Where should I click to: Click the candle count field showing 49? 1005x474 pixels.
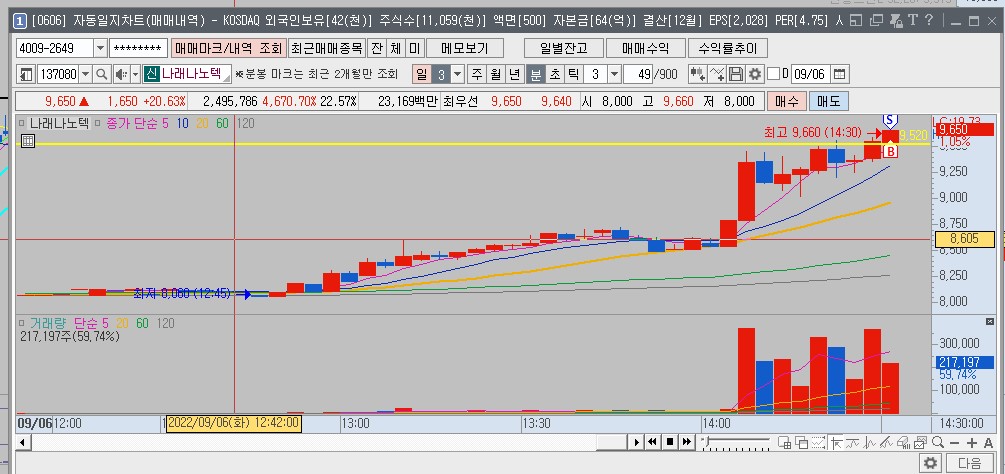638,74
